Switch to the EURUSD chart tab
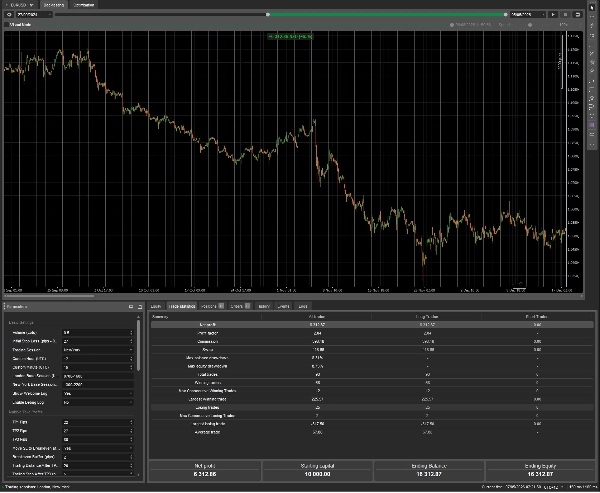 [x=20, y=5]
